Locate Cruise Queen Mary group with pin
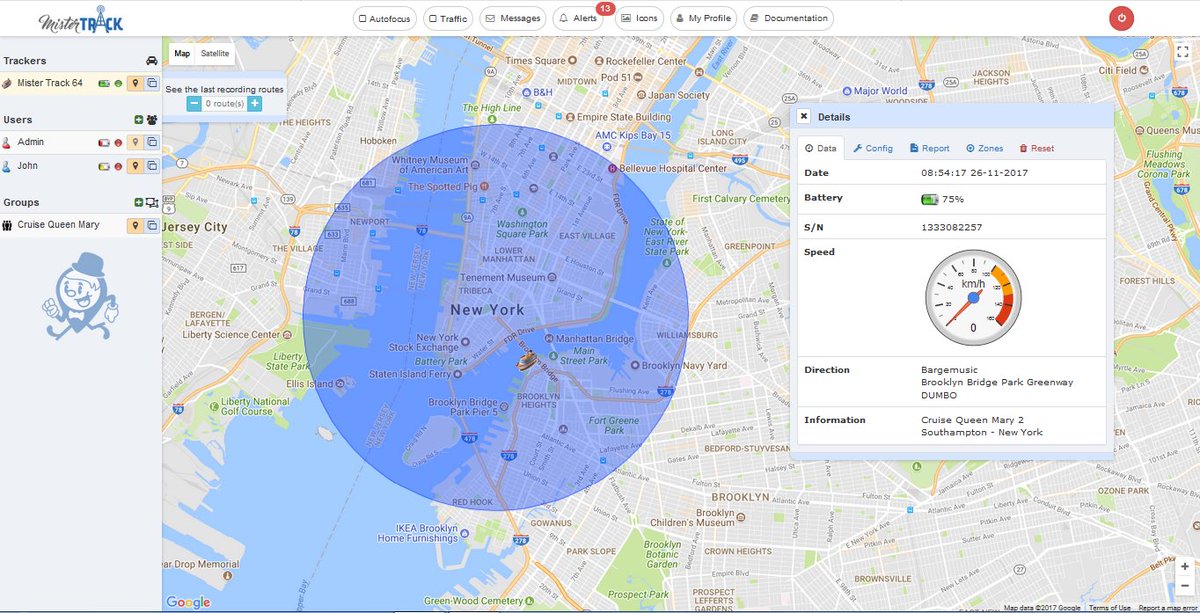This screenshot has height=613, width=1200. 135,225
